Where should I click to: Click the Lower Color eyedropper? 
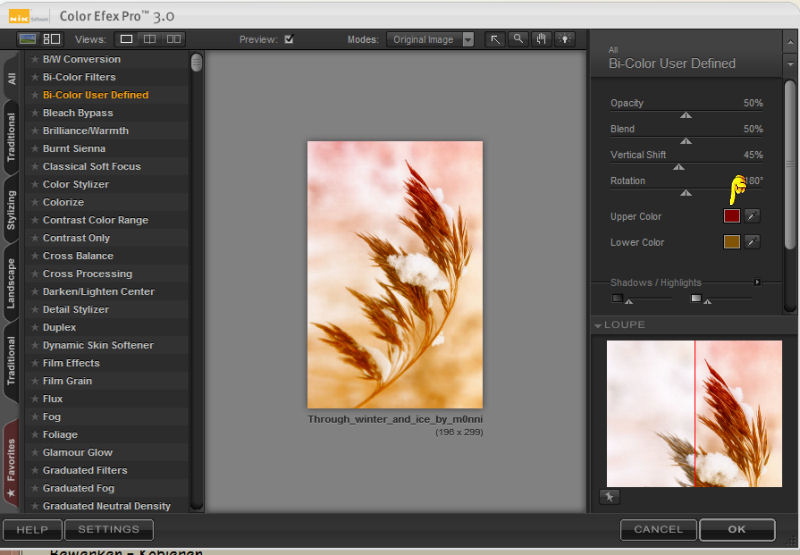(x=752, y=242)
